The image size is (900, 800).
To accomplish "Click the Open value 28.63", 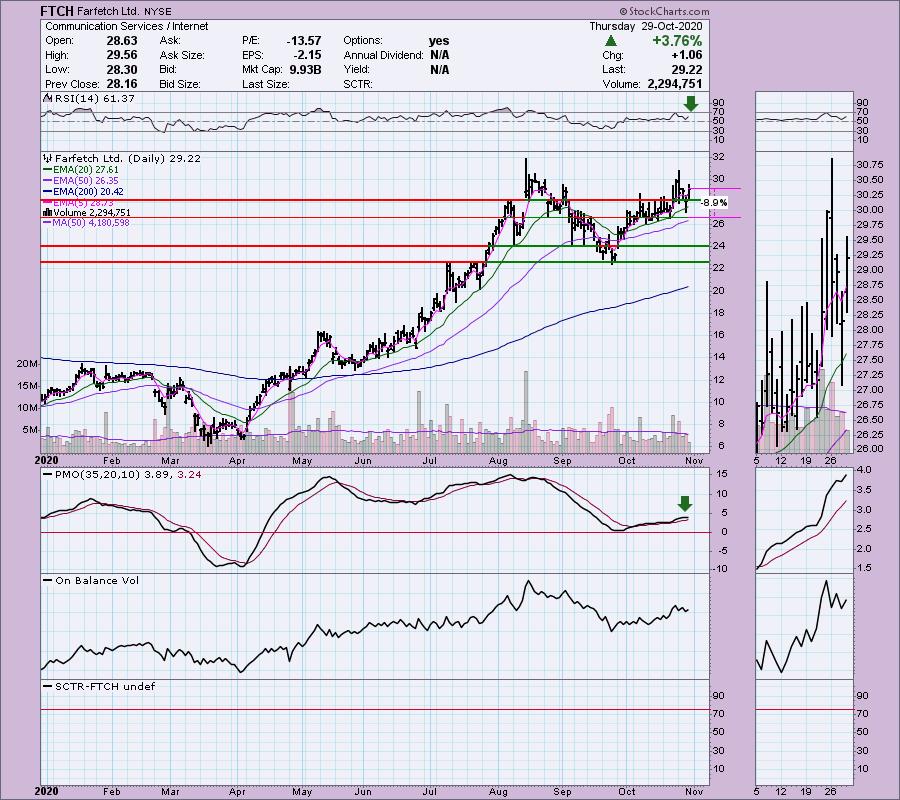I will [x=121, y=41].
